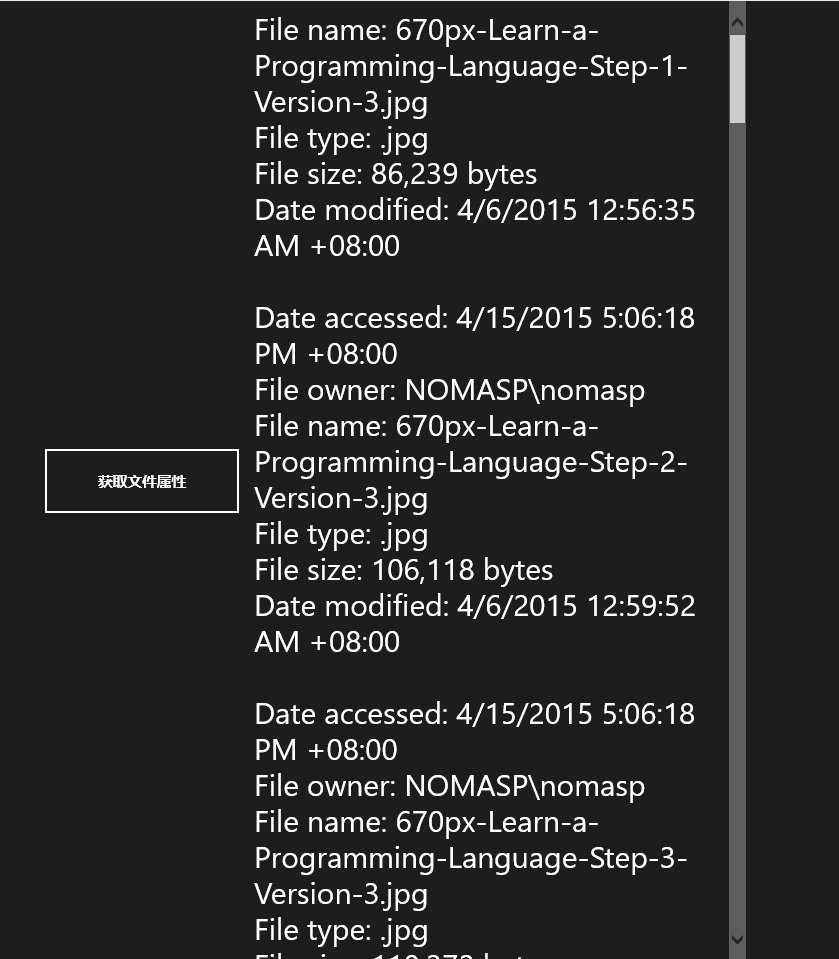The image size is (839, 959).
Task: Click the second "File owner: NOMASP\nomasp" line
Action: (x=449, y=786)
